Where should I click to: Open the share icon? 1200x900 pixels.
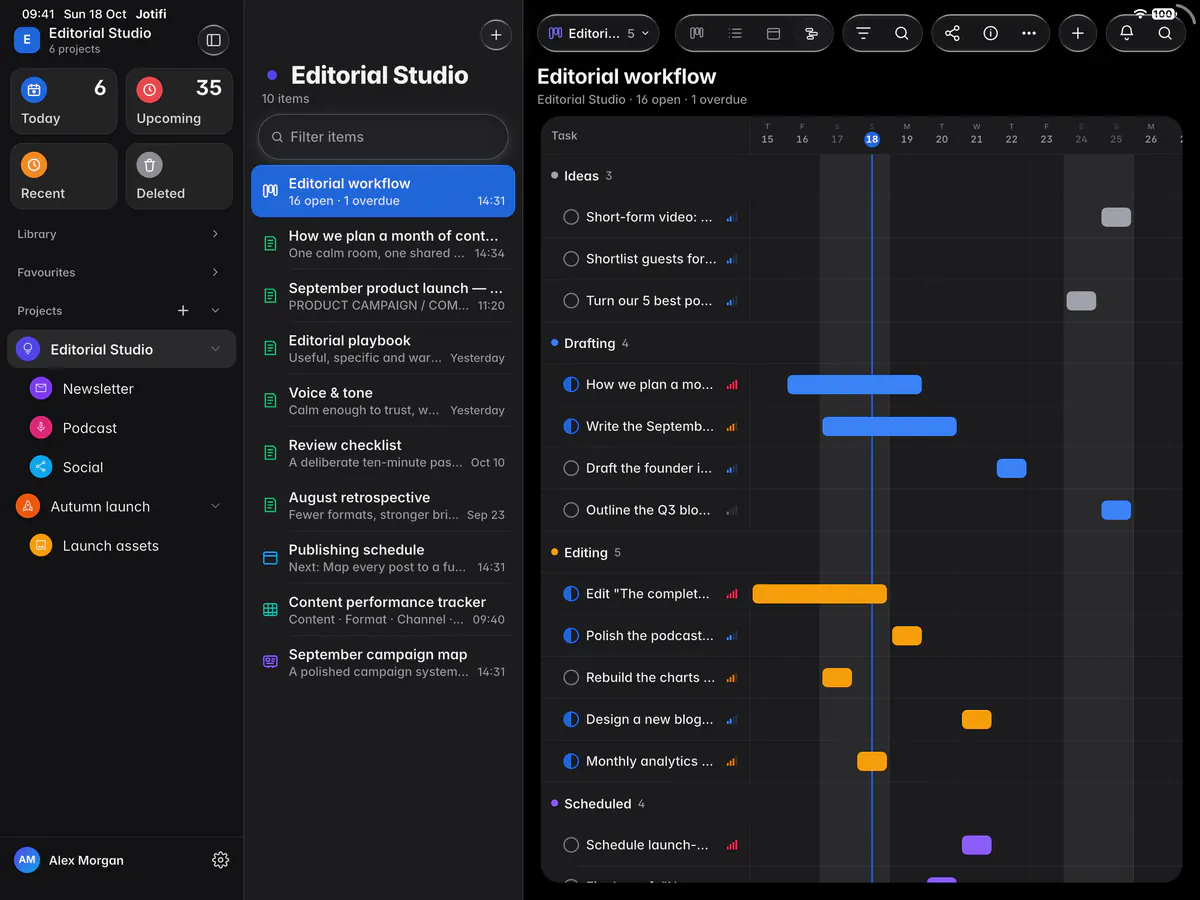click(x=952, y=33)
